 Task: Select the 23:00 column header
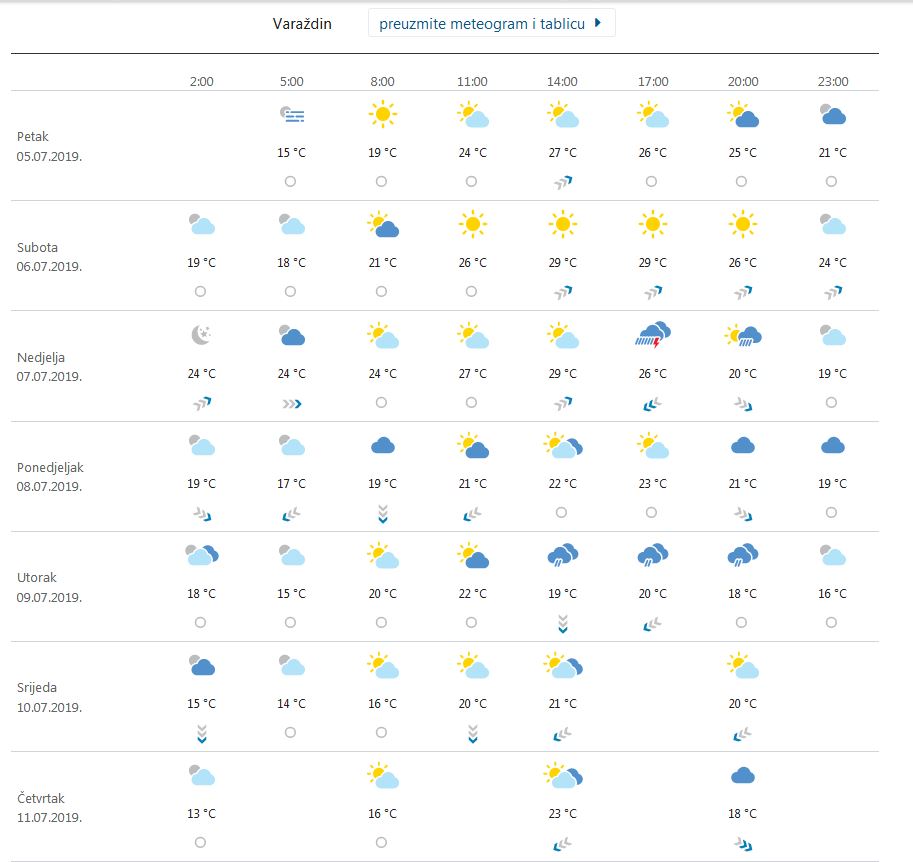pos(832,82)
